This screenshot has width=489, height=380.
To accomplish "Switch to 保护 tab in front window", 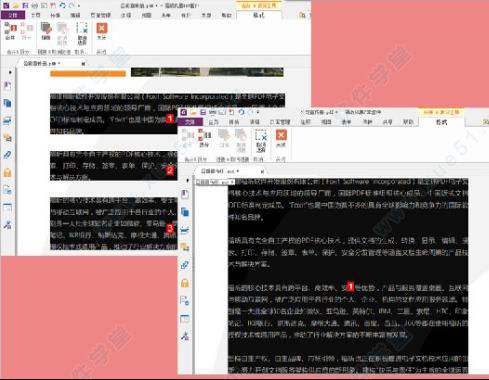I will (367, 122).
